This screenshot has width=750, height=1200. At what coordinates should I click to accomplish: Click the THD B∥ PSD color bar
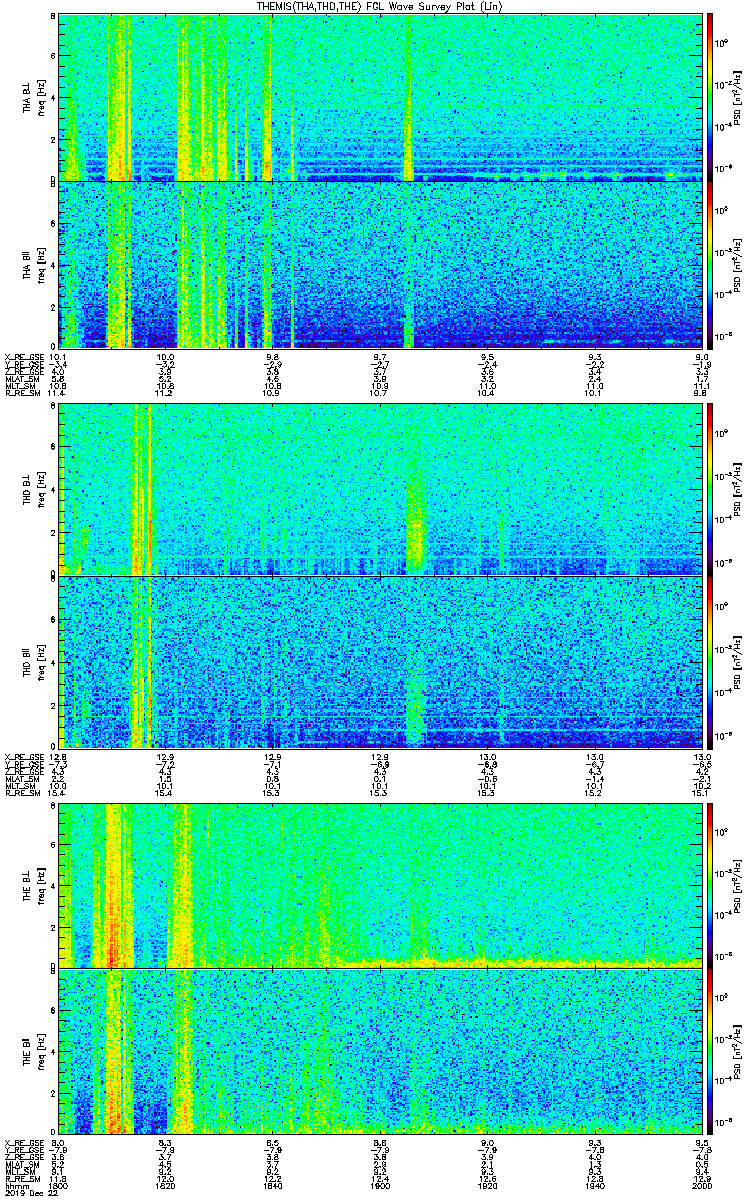(710, 661)
